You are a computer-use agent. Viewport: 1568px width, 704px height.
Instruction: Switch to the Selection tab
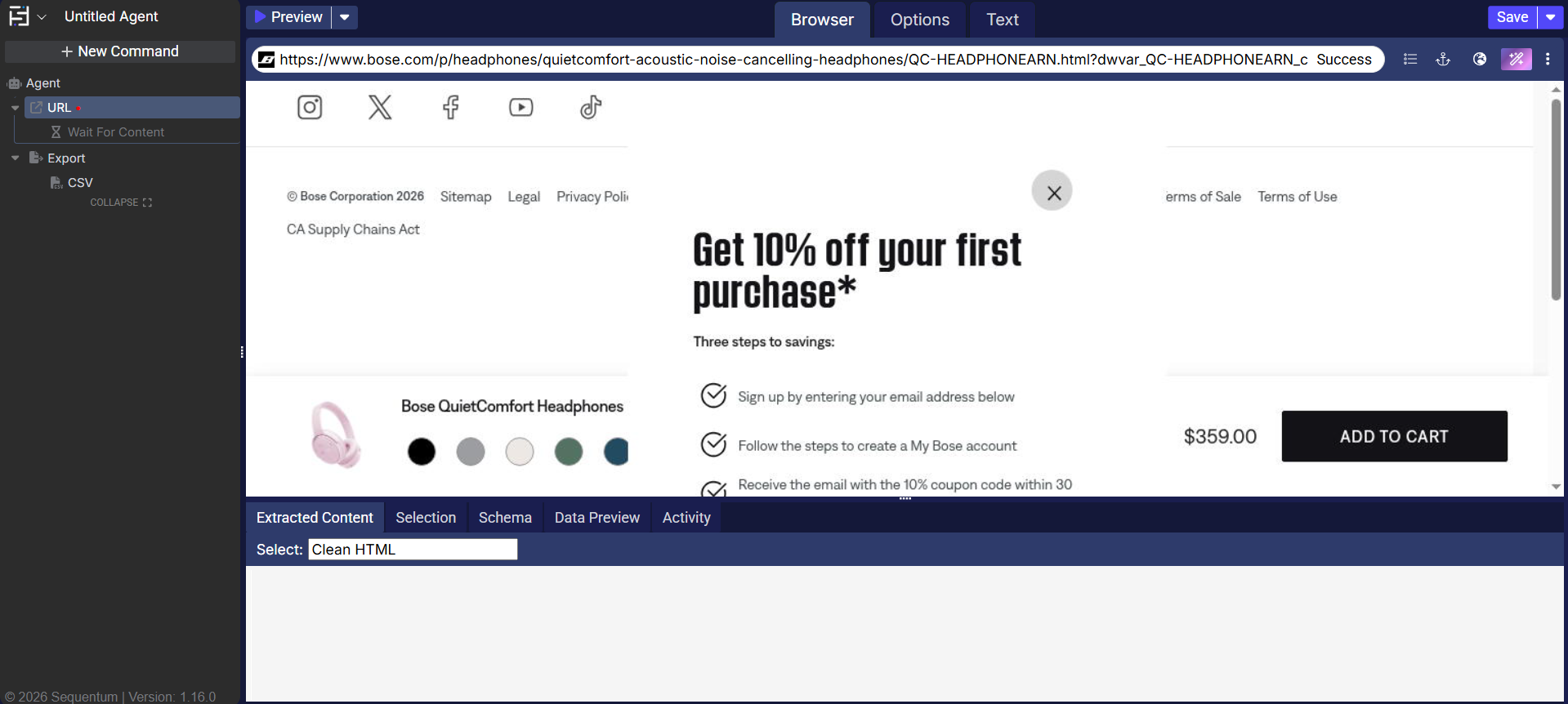426,518
